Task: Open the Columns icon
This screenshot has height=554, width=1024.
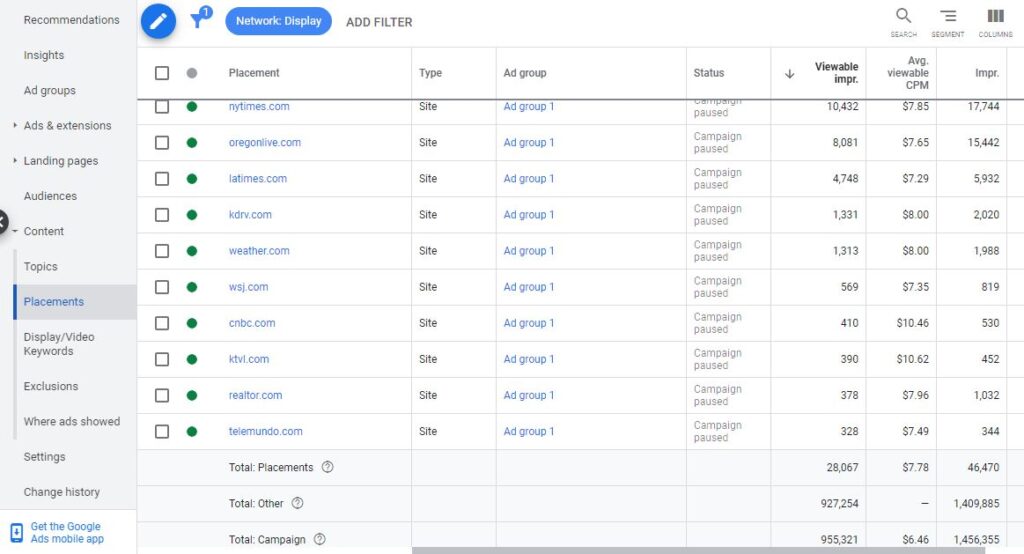Action: coord(995,22)
